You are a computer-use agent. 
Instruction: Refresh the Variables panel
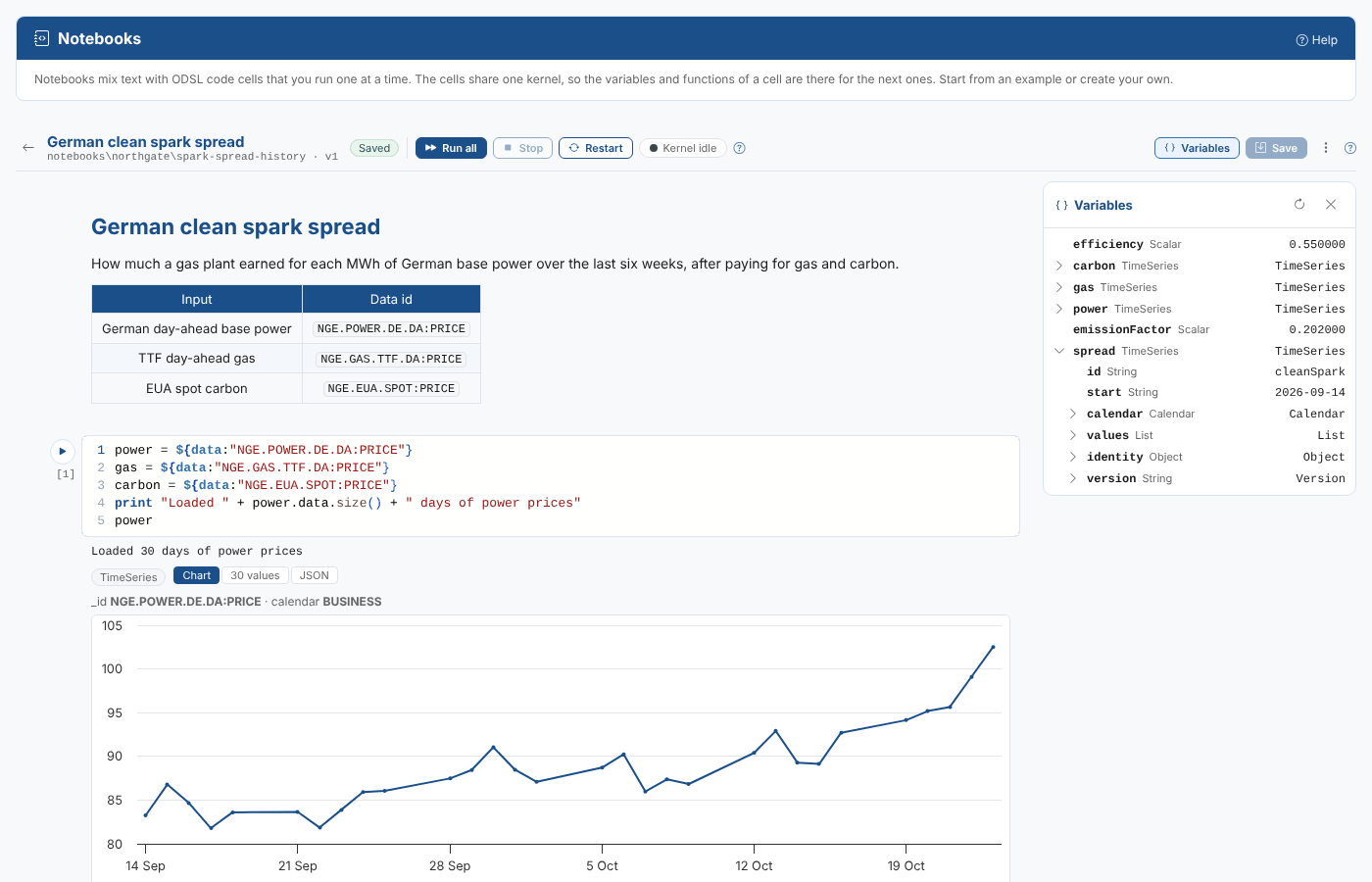pyautogui.click(x=1299, y=204)
